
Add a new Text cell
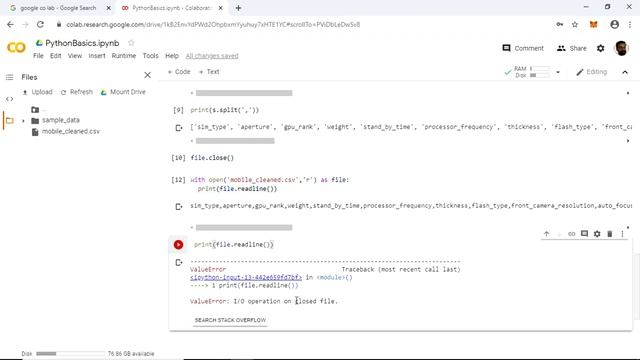pyautogui.click(x=209, y=72)
